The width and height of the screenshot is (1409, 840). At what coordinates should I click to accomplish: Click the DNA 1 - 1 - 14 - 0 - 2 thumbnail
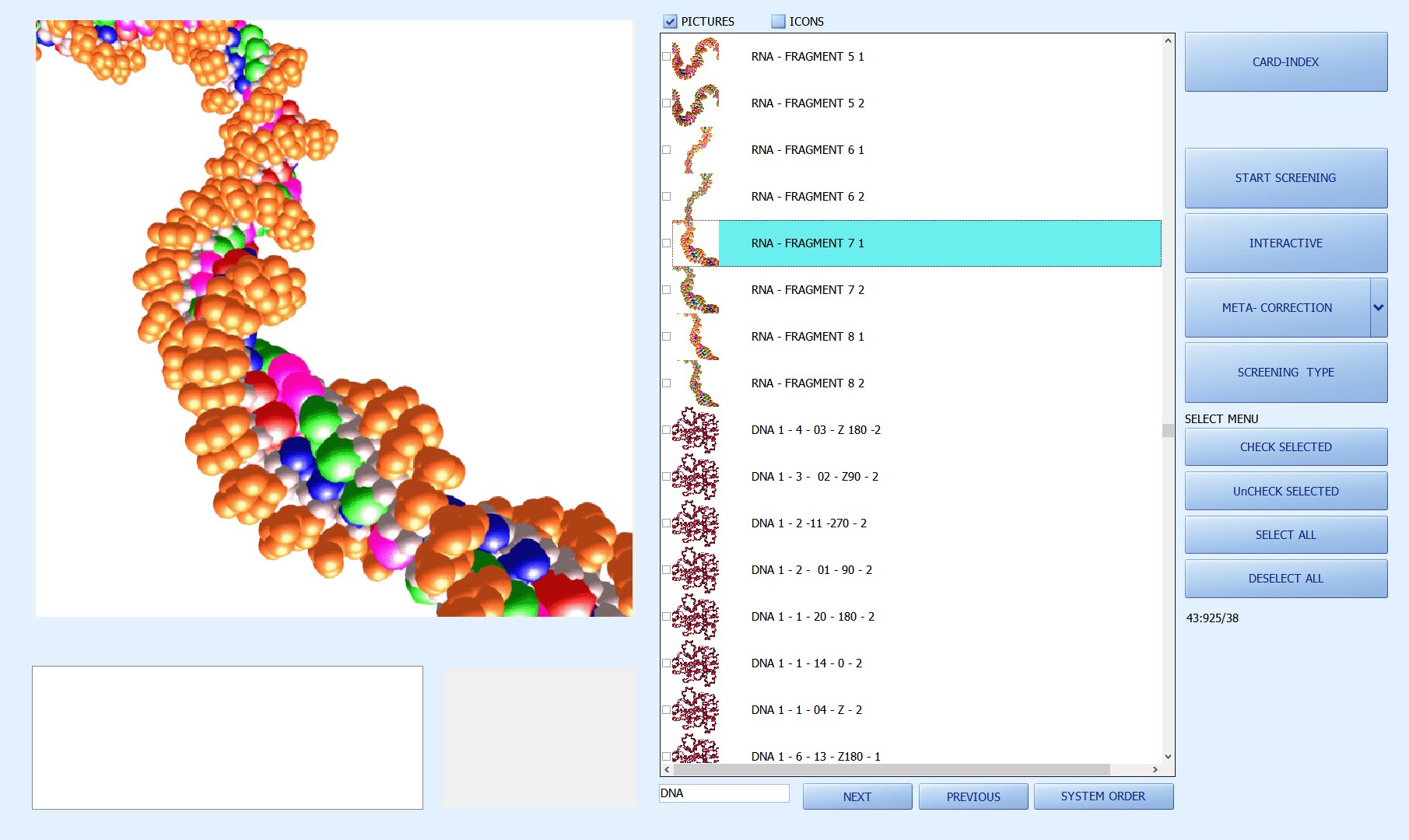(x=696, y=663)
